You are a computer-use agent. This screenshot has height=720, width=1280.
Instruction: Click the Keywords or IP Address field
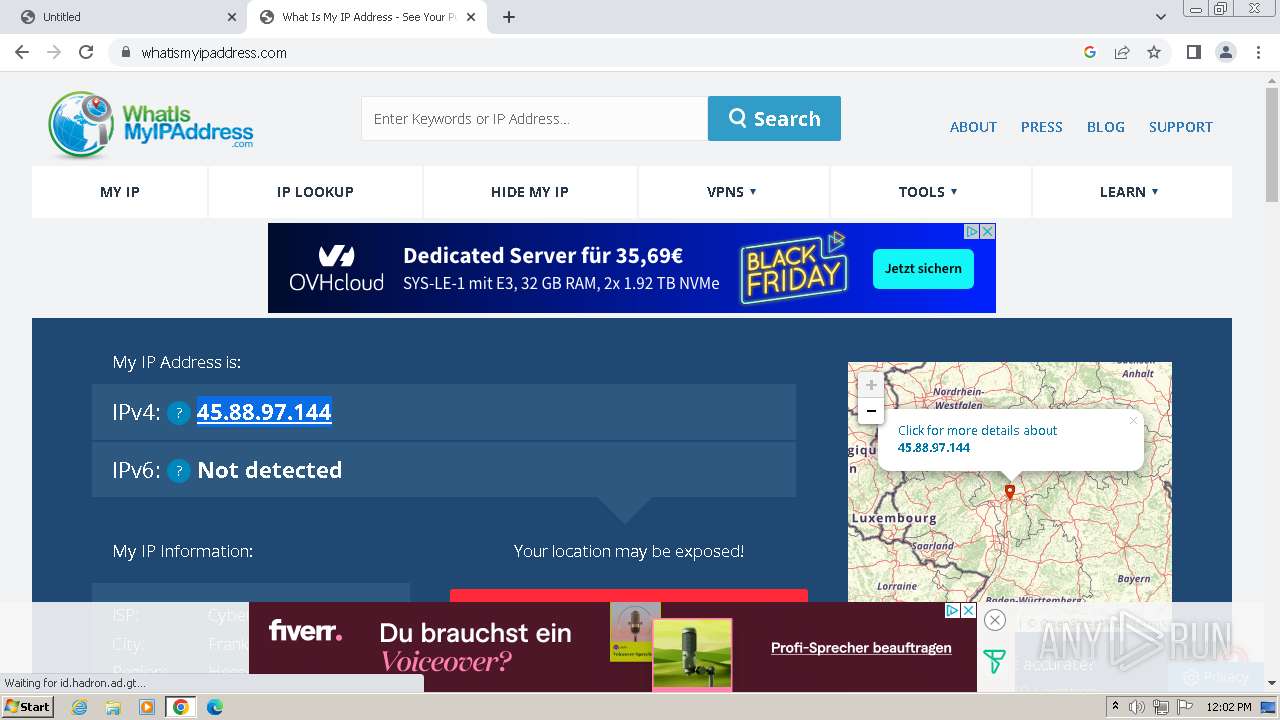534,118
